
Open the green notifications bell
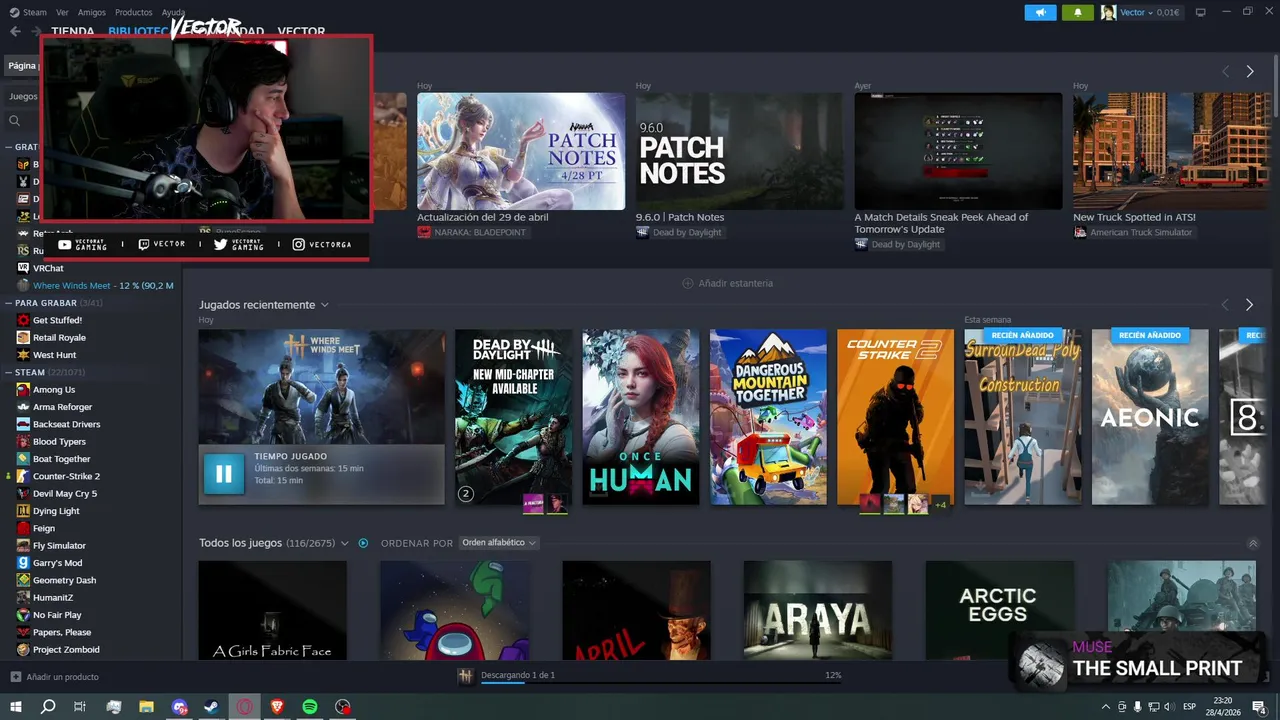click(1078, 12)
